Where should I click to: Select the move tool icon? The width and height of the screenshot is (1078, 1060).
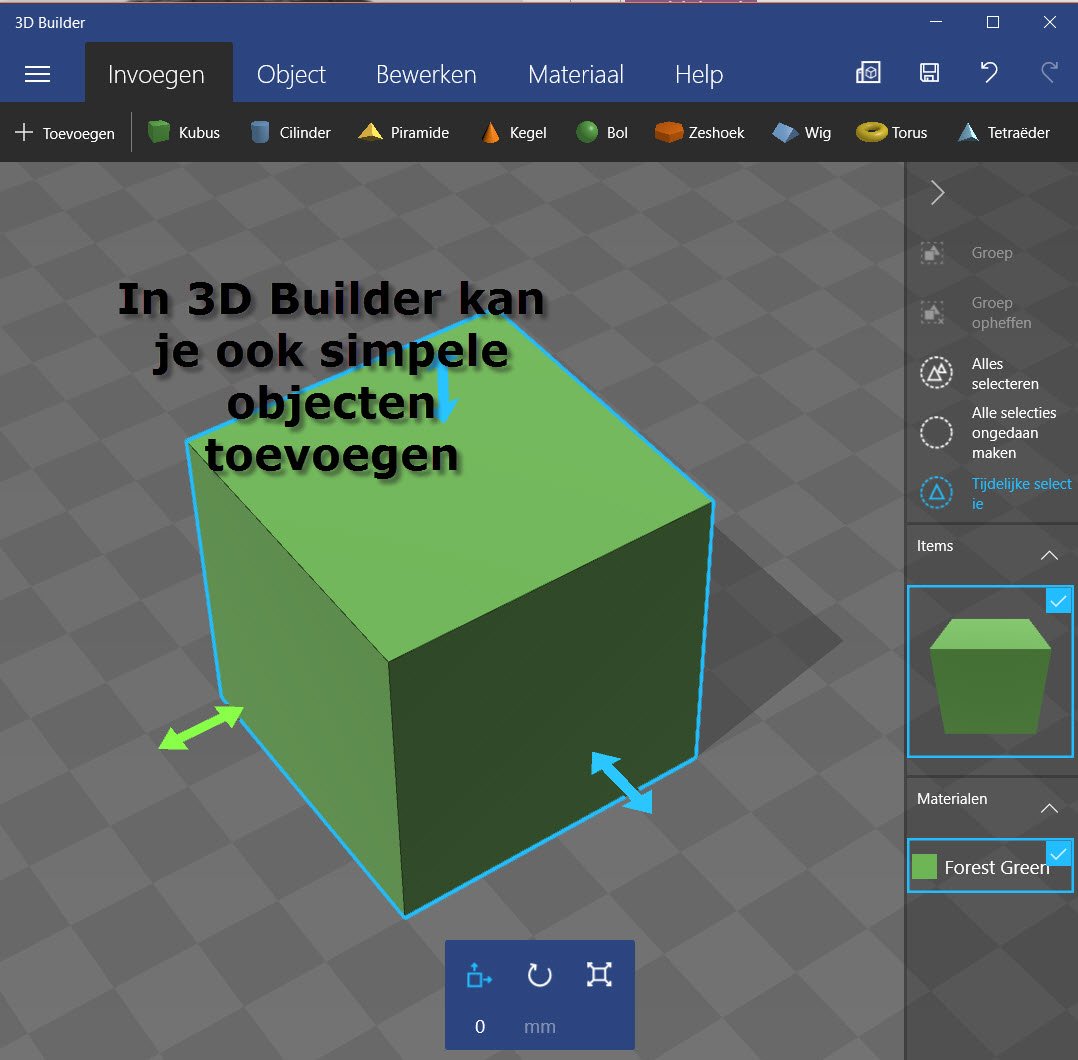point(478,975)
